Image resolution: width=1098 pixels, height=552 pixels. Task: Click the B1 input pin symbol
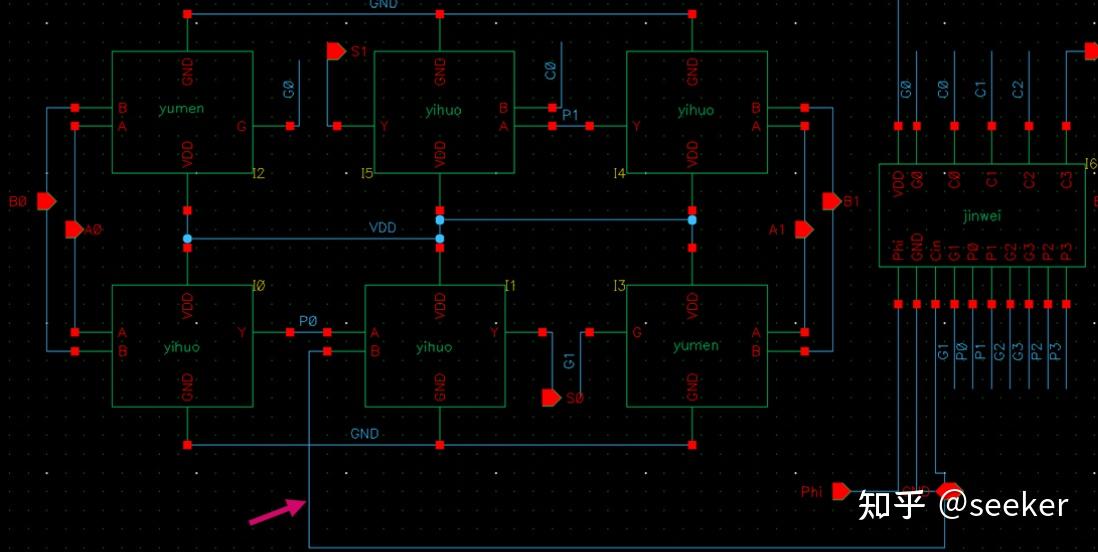[x=832, y=202]
